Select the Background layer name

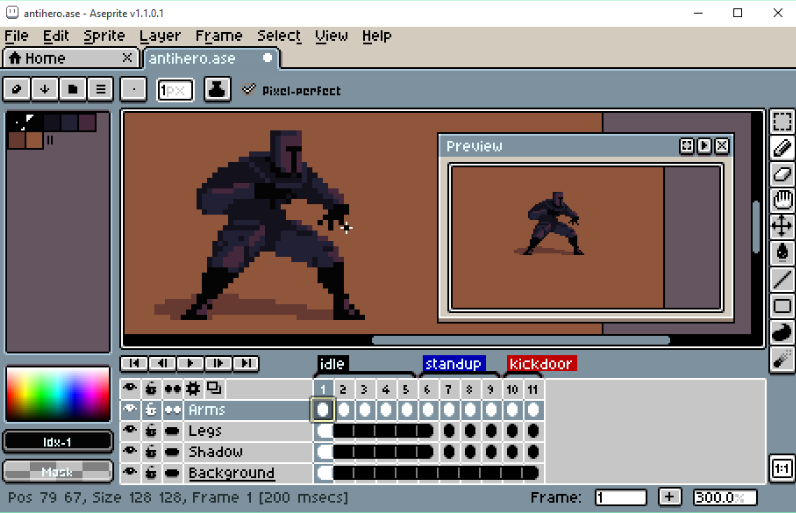tap(231, 472)
